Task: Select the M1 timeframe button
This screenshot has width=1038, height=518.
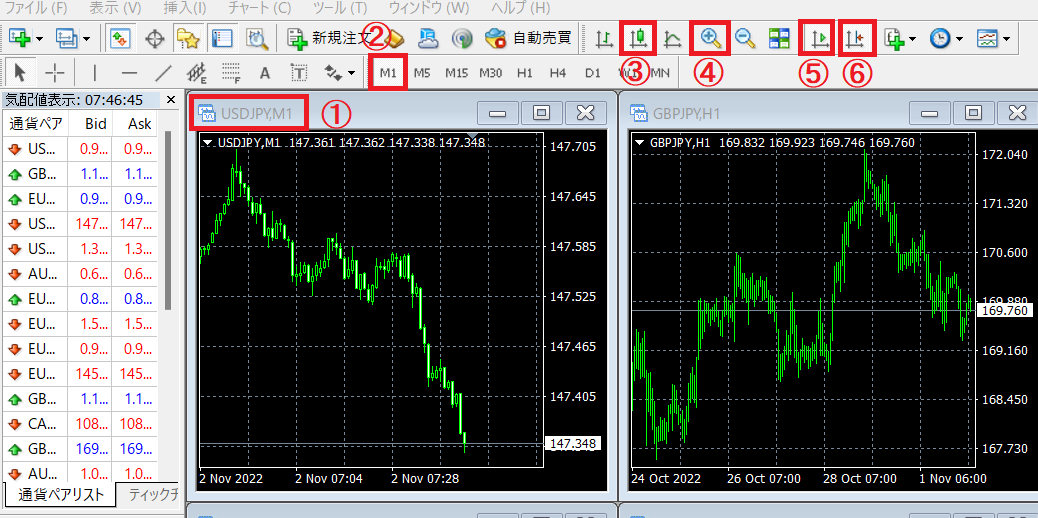Action: click(389, 73)
